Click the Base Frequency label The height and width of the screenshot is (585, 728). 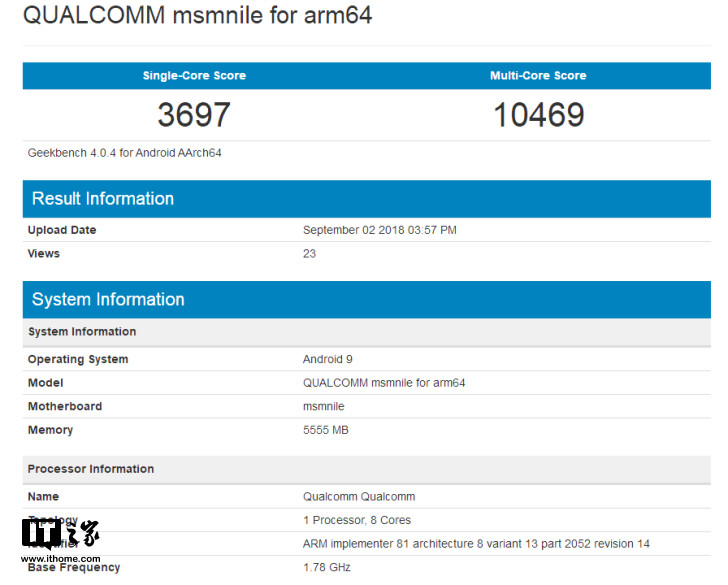[74, 568]
